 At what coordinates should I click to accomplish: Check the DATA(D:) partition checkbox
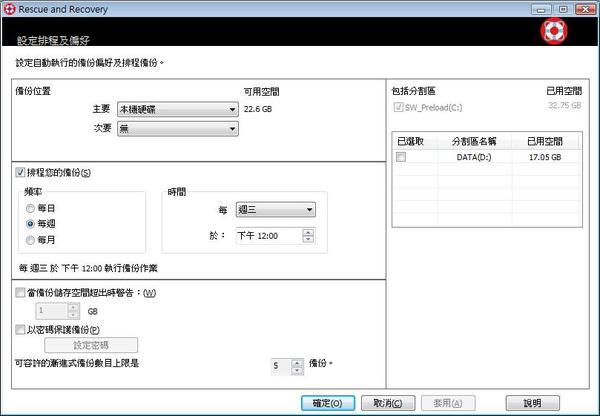click(x=401, y=157)
